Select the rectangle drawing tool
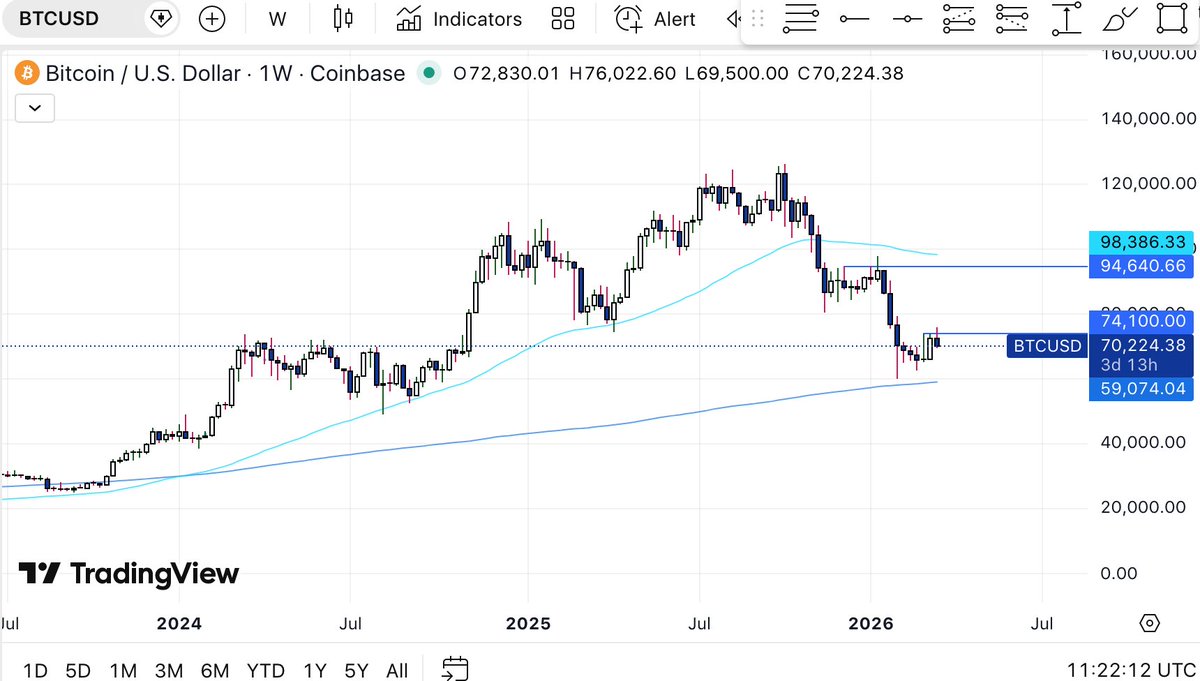The image size is (1200, 681). point(1171,18)
